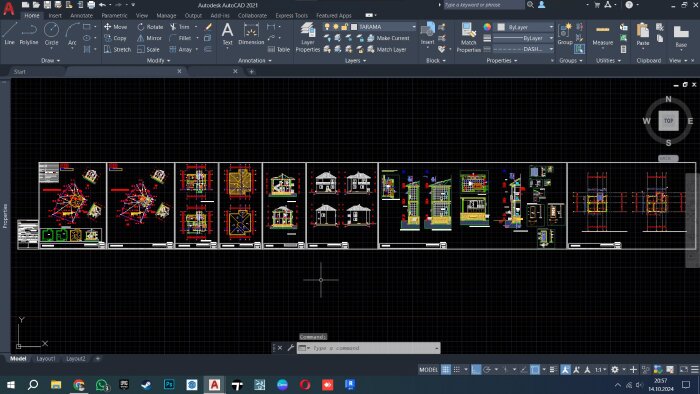Toggle polar tracking in status bar
The height and width of the screenshot is (394, 700).
[487, 369]
